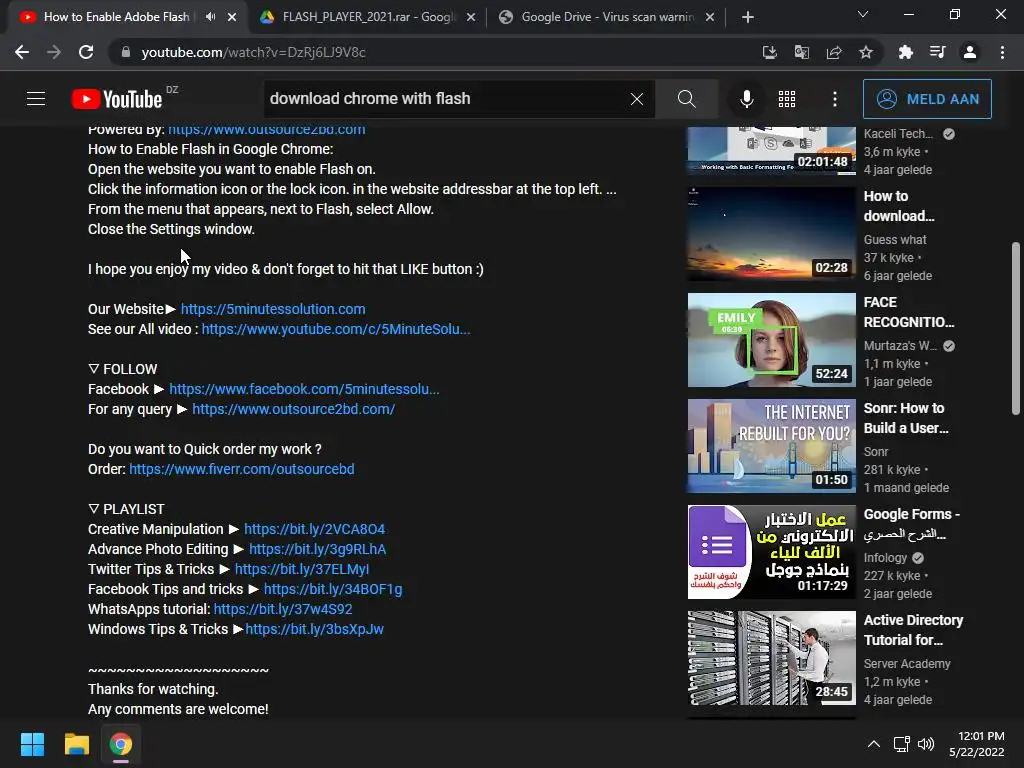Close the How to Enable Adobe Flash tab

pyautogui.click(x=232, y=18)
